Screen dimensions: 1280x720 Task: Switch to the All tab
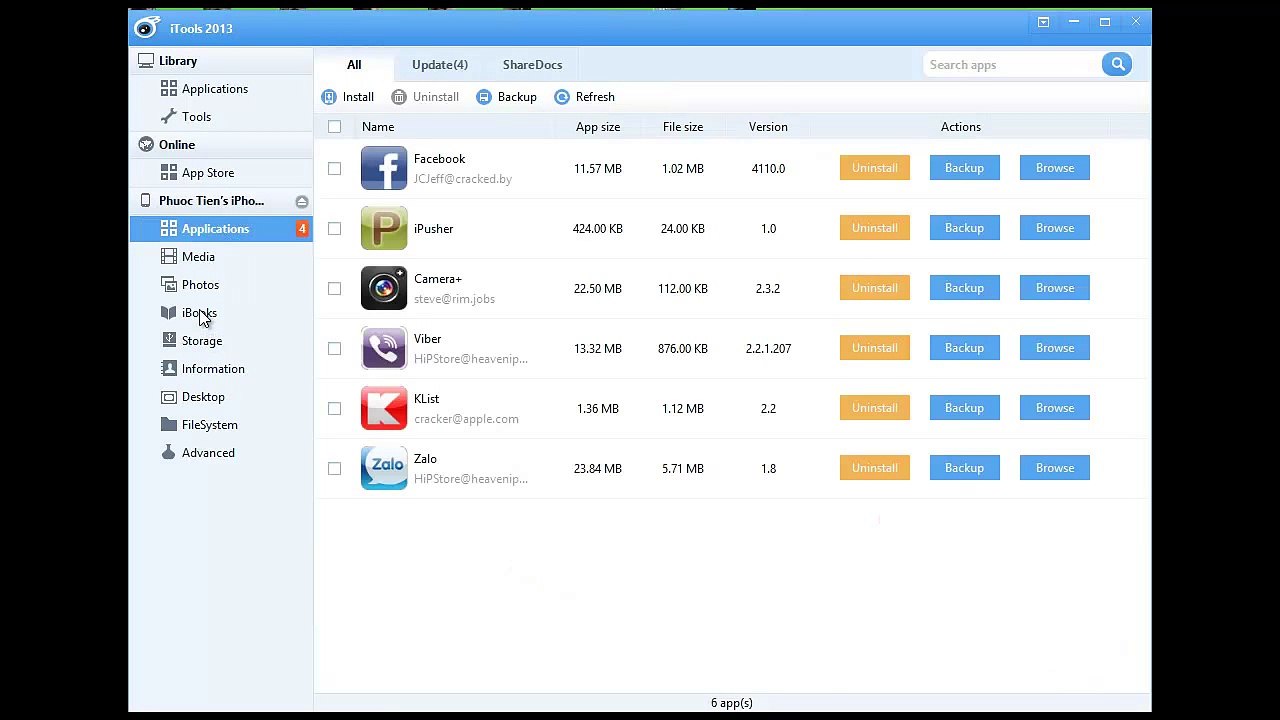[x=354, y=65]
